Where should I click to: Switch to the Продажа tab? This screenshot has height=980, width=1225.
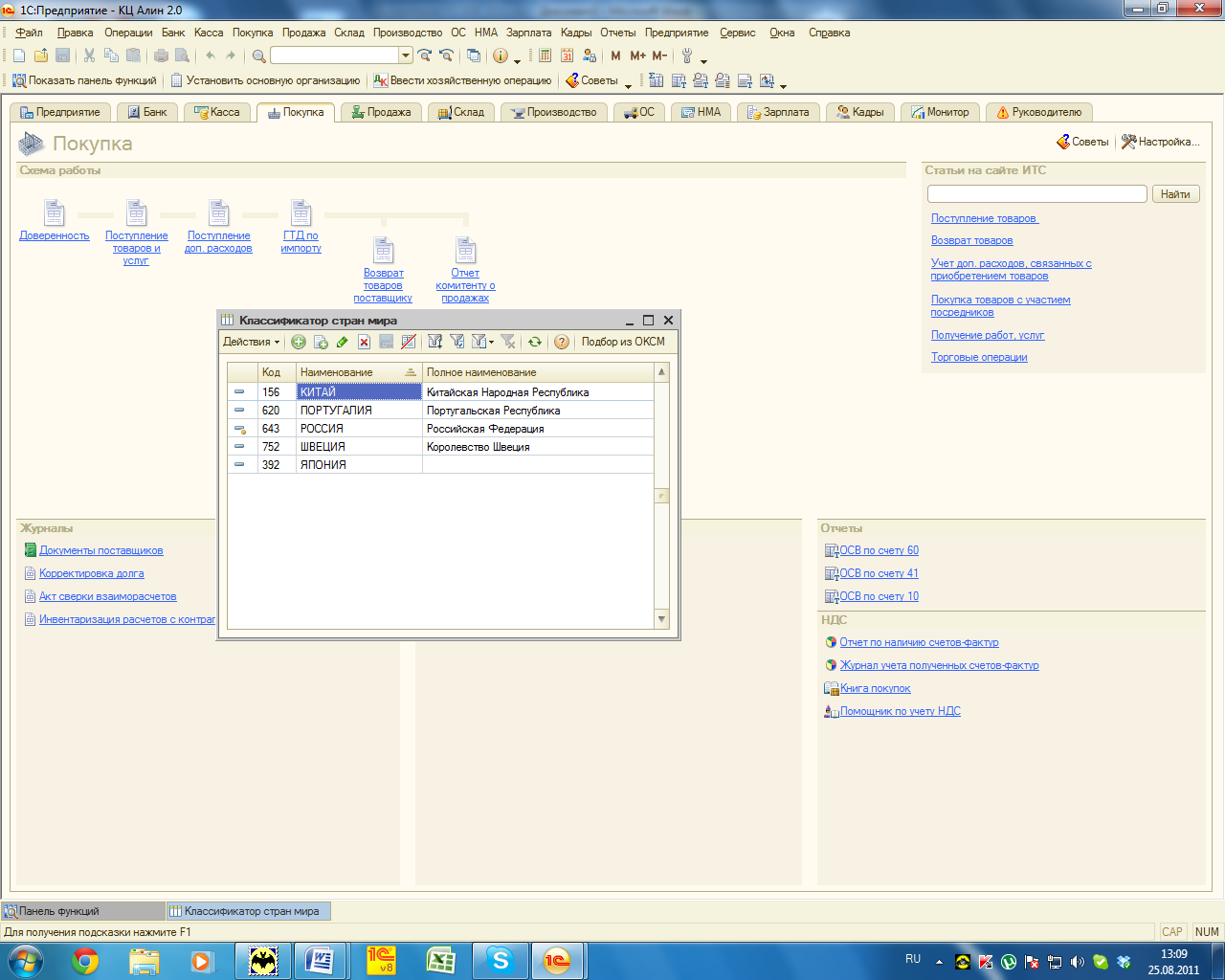tap(381, 112)
